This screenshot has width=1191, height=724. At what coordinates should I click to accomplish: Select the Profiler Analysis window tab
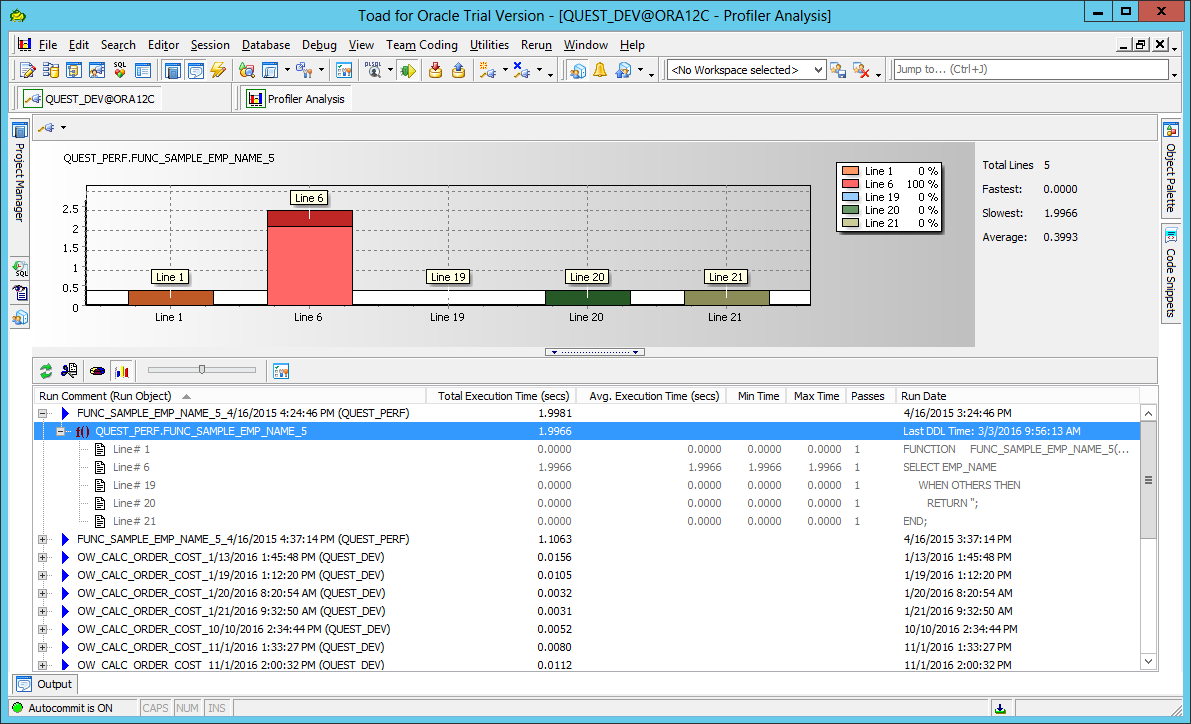coord(297,99)
